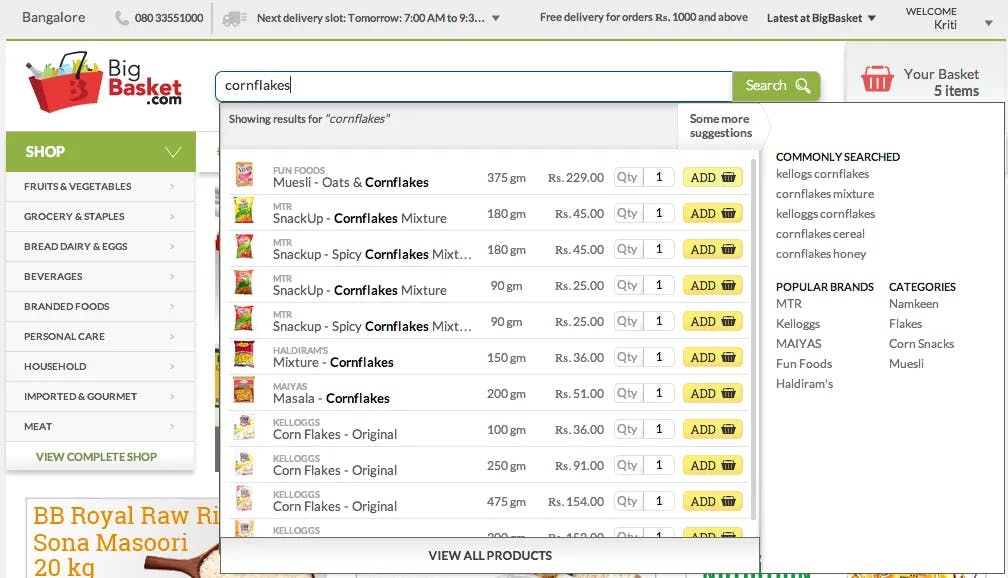Expand Personal Care category

coord(100,336)
